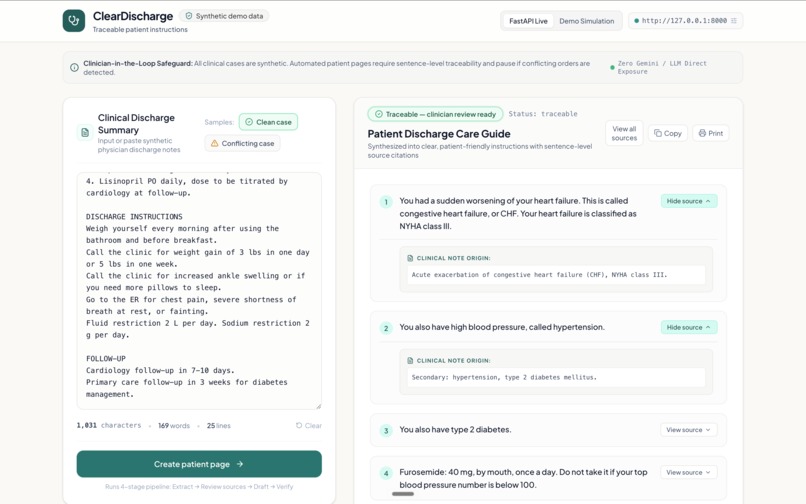This screenshot has height=504, width=806.
Task: View source for the type 2 diabetes sentence
Action: pos(689,430)
